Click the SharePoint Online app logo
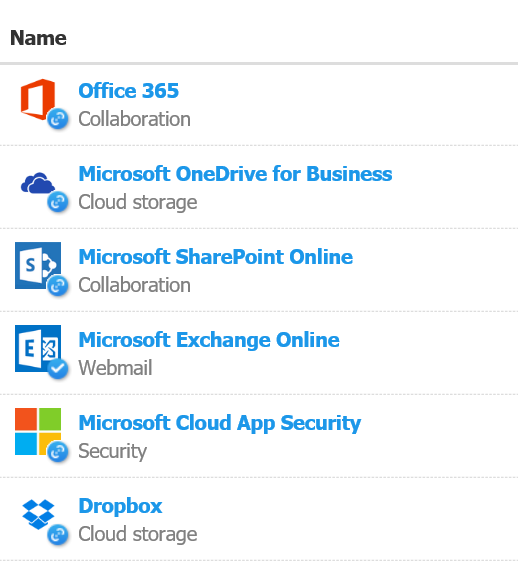The height and width of the screenshot is (582, 518). point(38,265)
